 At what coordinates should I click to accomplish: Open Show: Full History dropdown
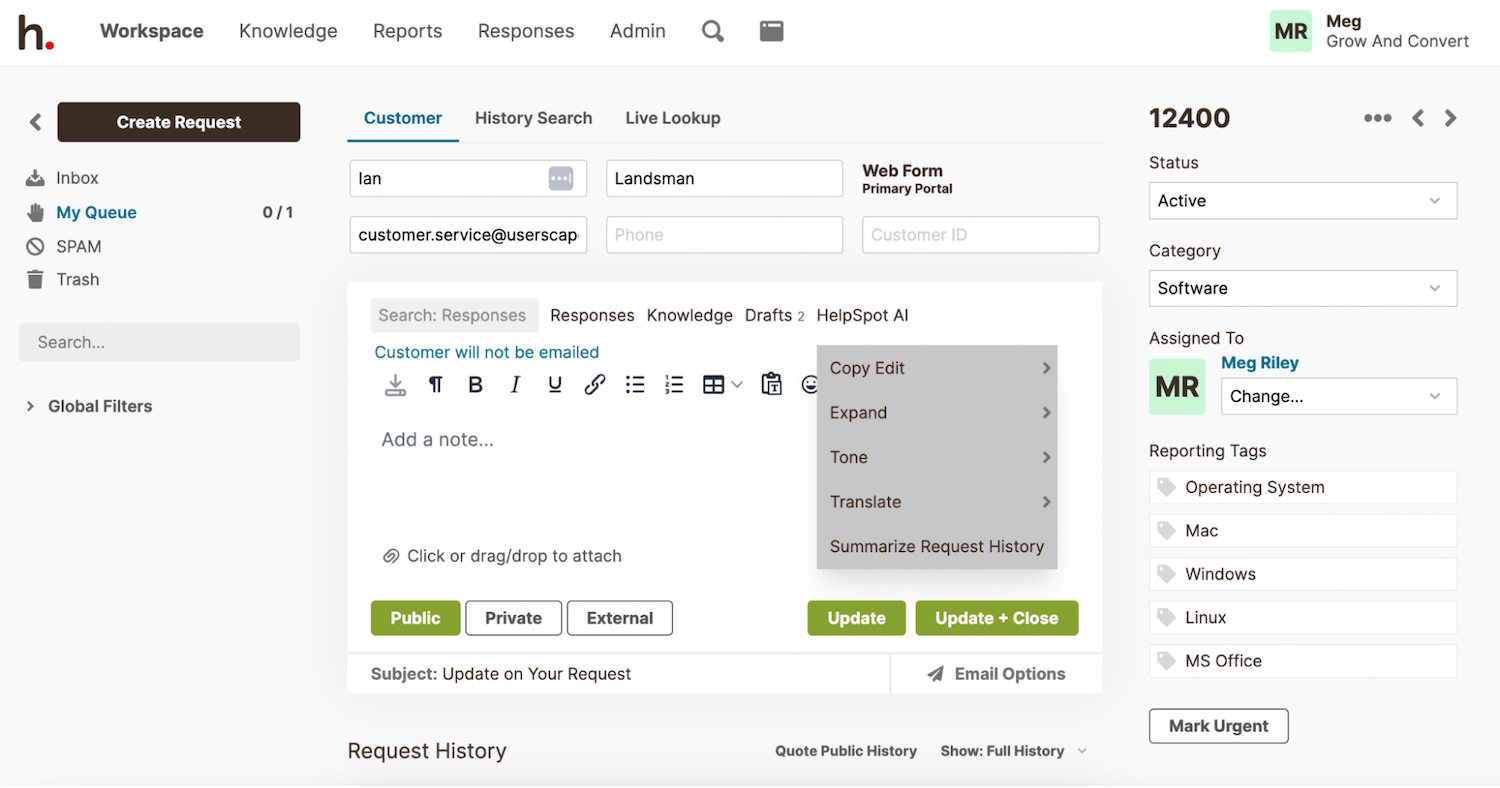1013,751
